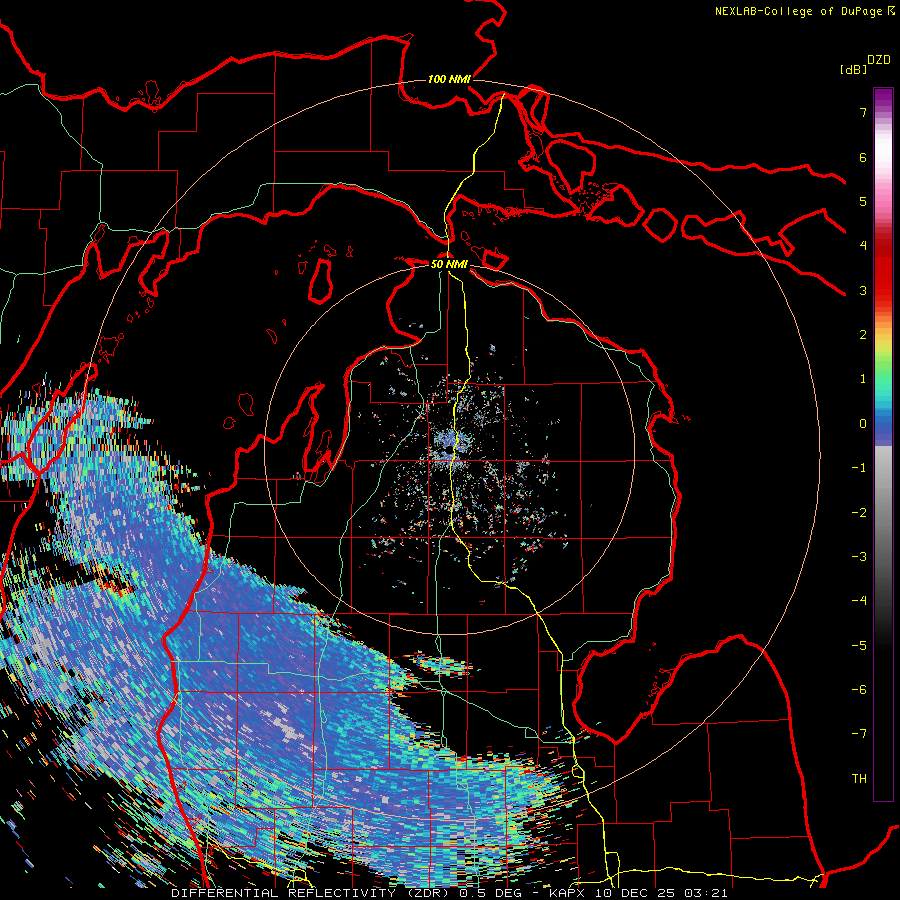The width and height of the screenshot is (900, 900).
Task: Click the blue 0 dB band on the color bar
Action: tap(883, 424)
